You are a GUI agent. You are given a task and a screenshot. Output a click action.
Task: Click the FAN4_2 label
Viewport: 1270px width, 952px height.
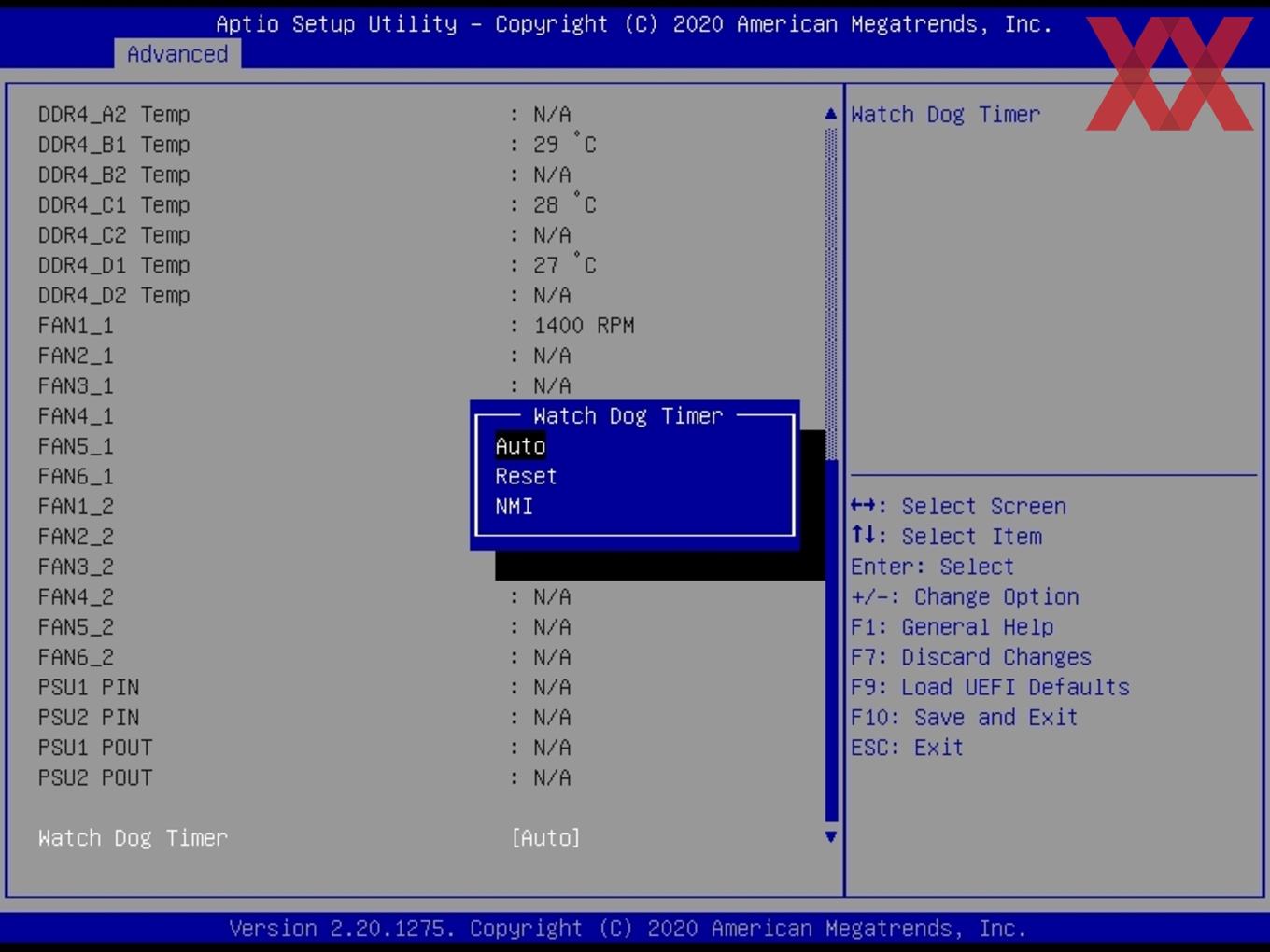[76, 596]
